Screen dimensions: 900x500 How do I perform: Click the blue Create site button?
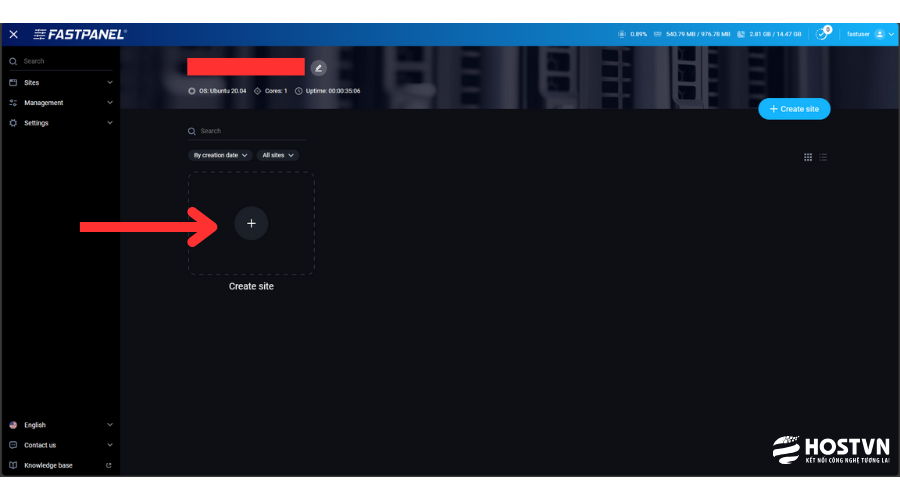click(x=794, y=109)
